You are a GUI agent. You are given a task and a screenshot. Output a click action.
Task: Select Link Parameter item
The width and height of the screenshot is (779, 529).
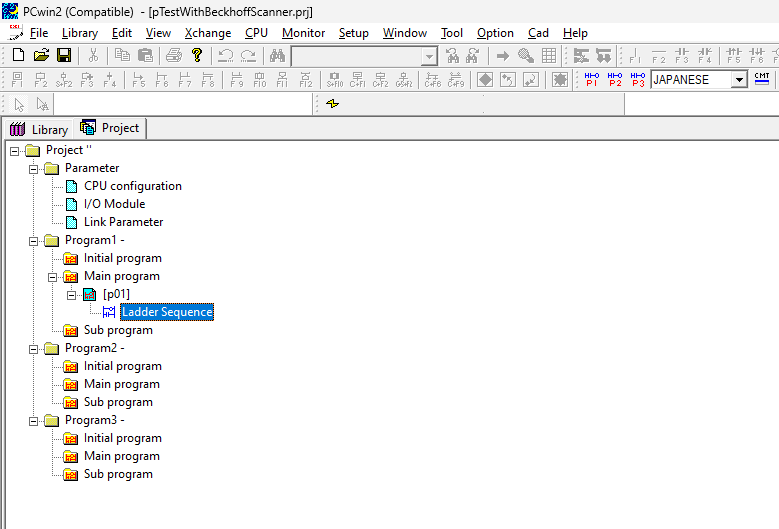tap(123, 222)
